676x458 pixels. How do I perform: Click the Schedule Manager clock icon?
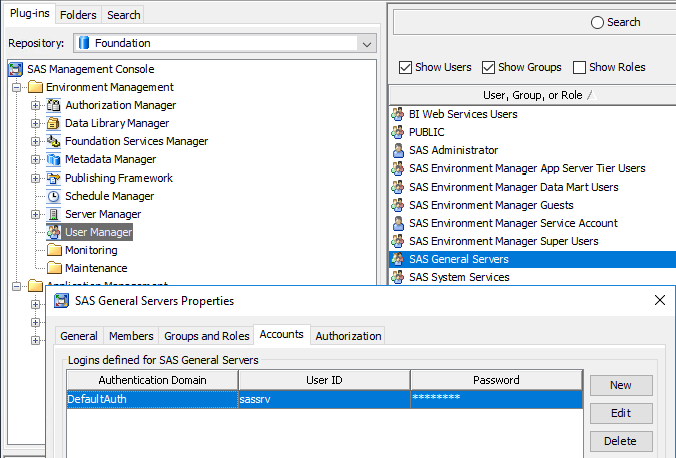point(55,196)
